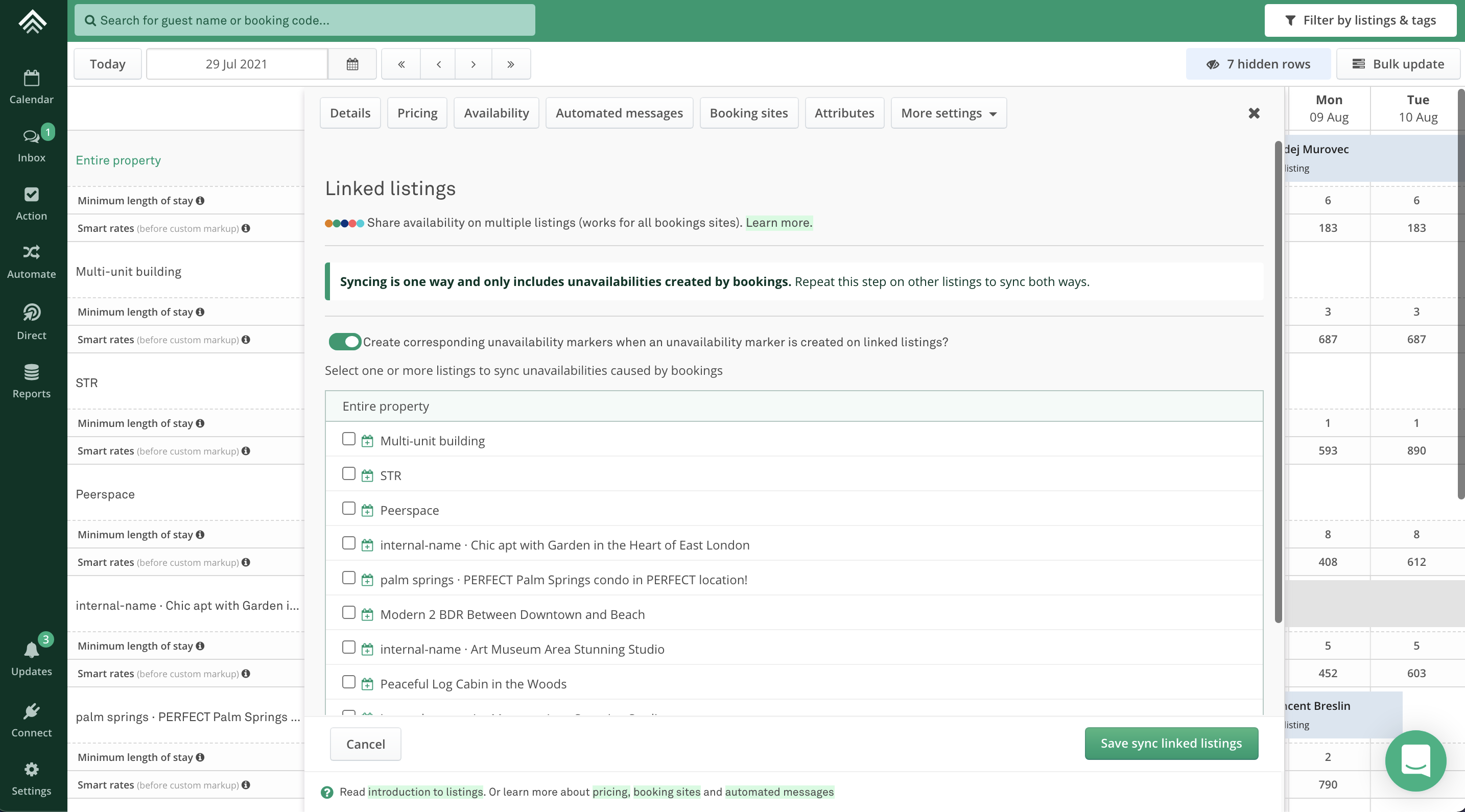Switch to the Pricing tab
The width and height of the screenshot is (1465, 812).
(x=417, y=113)
